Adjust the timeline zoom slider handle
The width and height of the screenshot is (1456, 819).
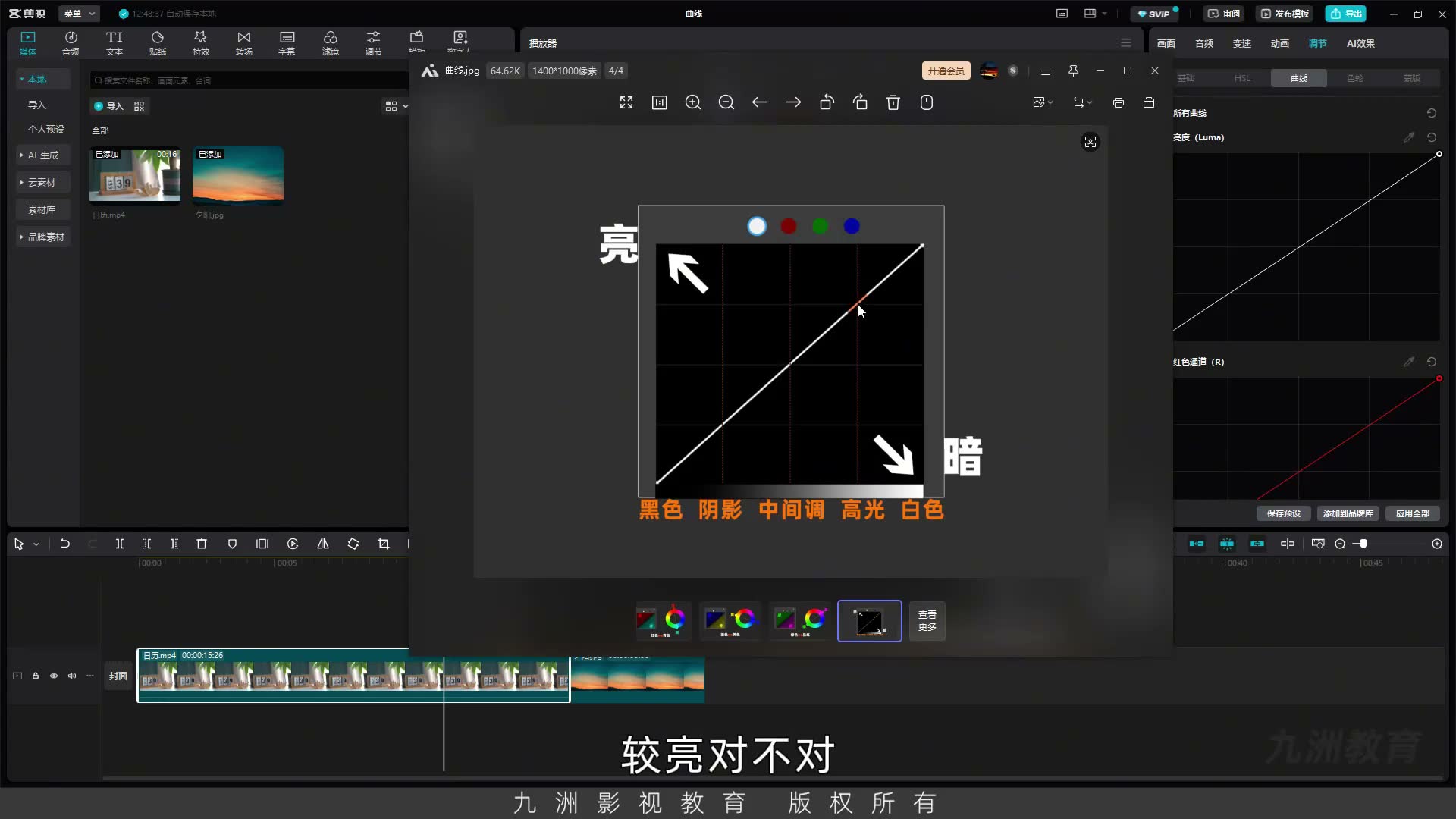coord(1363,544)
